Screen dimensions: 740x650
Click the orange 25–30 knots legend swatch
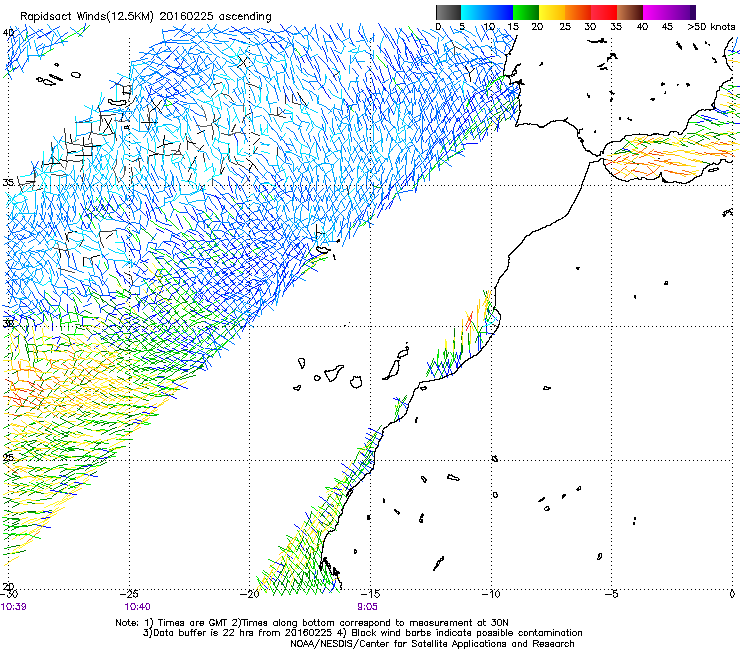578,12
